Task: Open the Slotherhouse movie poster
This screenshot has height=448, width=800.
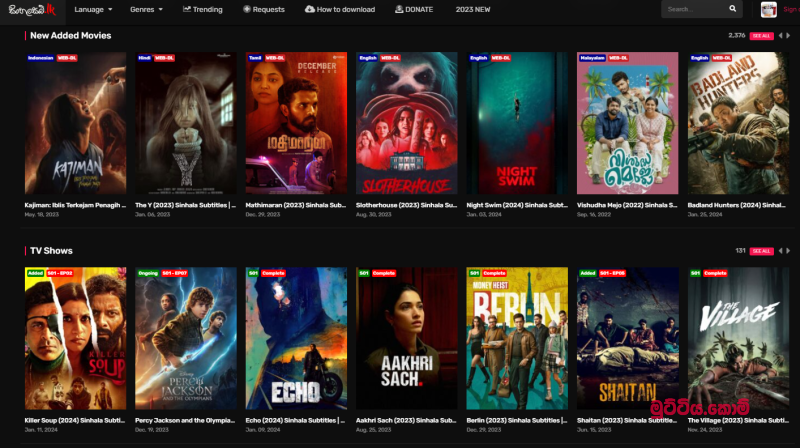Action: click(x=406, y=123)
